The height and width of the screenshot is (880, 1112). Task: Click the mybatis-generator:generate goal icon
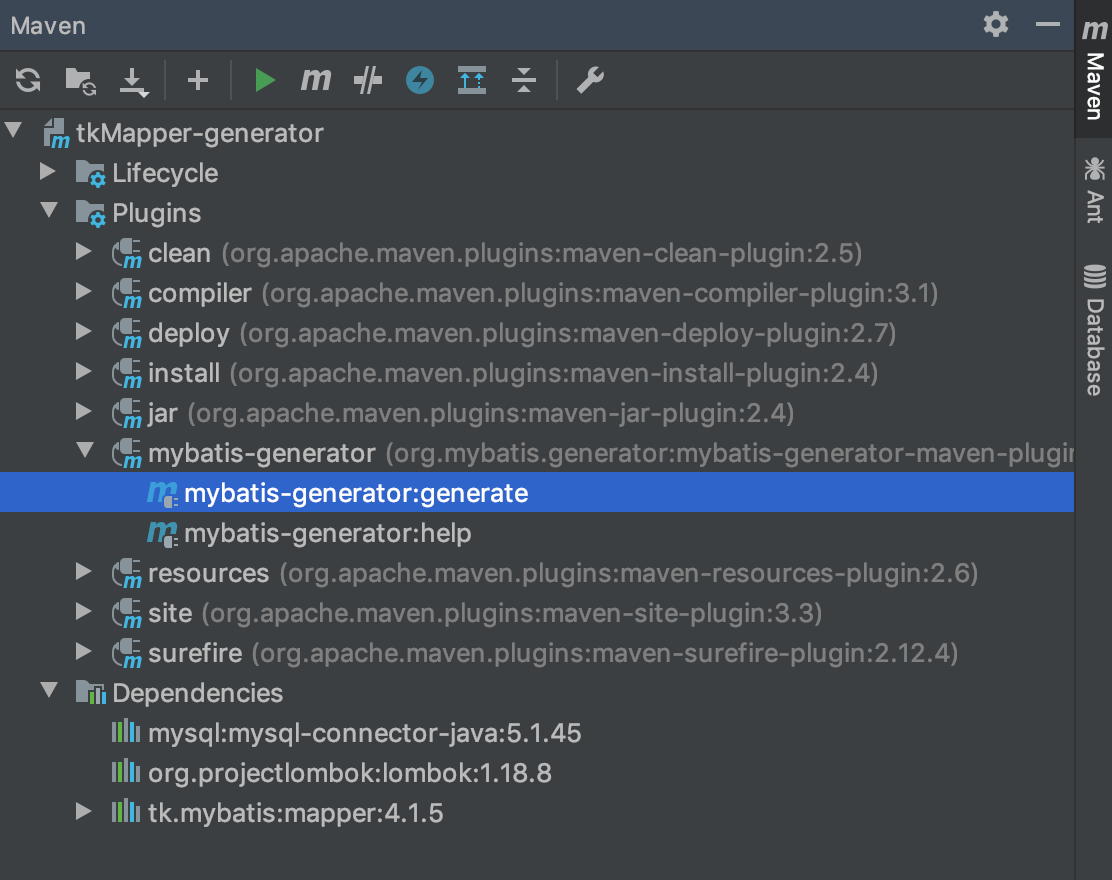162,494
